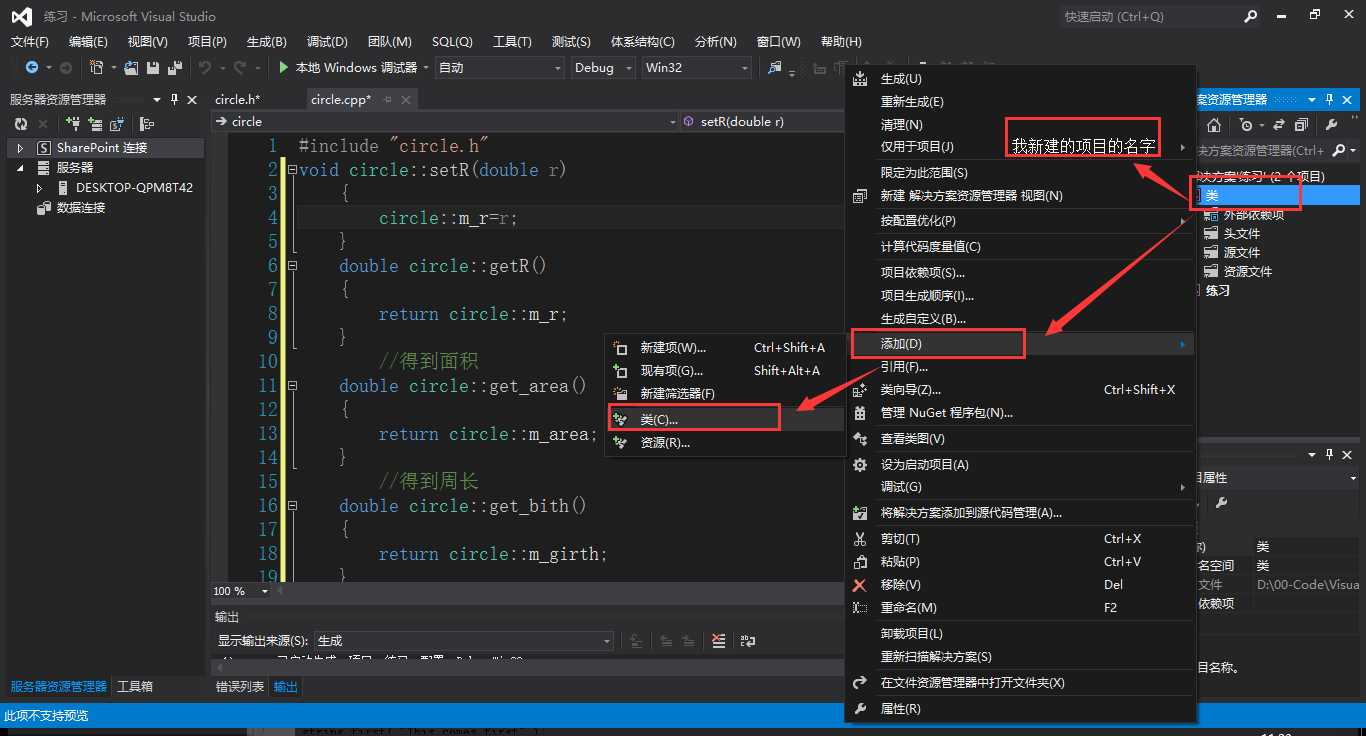Click the Quick Launch search magnifier
Screen dimensions: 1366x736
pyautogui.click(x=1251, y=16)
